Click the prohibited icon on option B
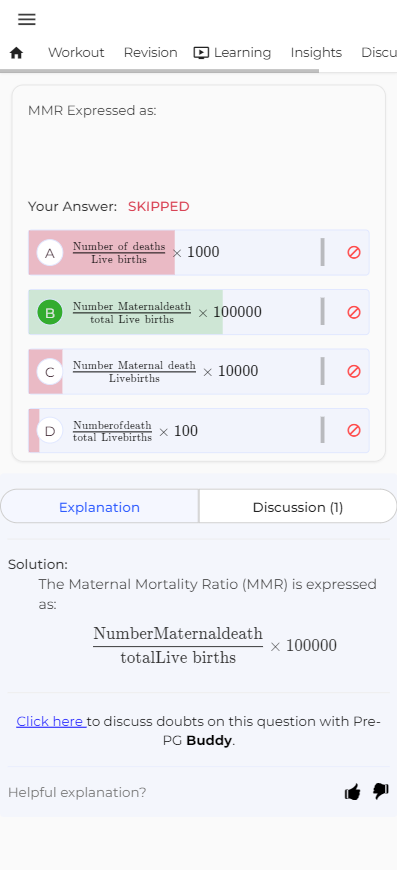397x870 pixels. (354, 312)
